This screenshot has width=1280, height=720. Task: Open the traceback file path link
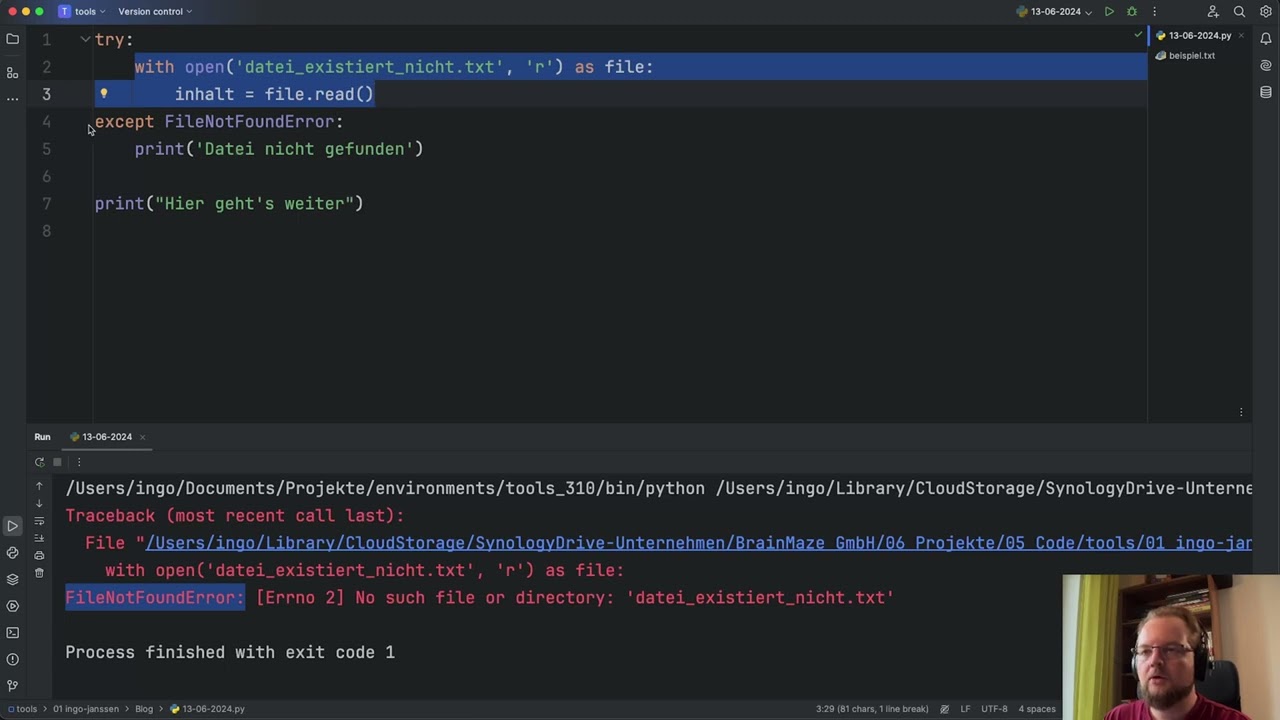699,543
